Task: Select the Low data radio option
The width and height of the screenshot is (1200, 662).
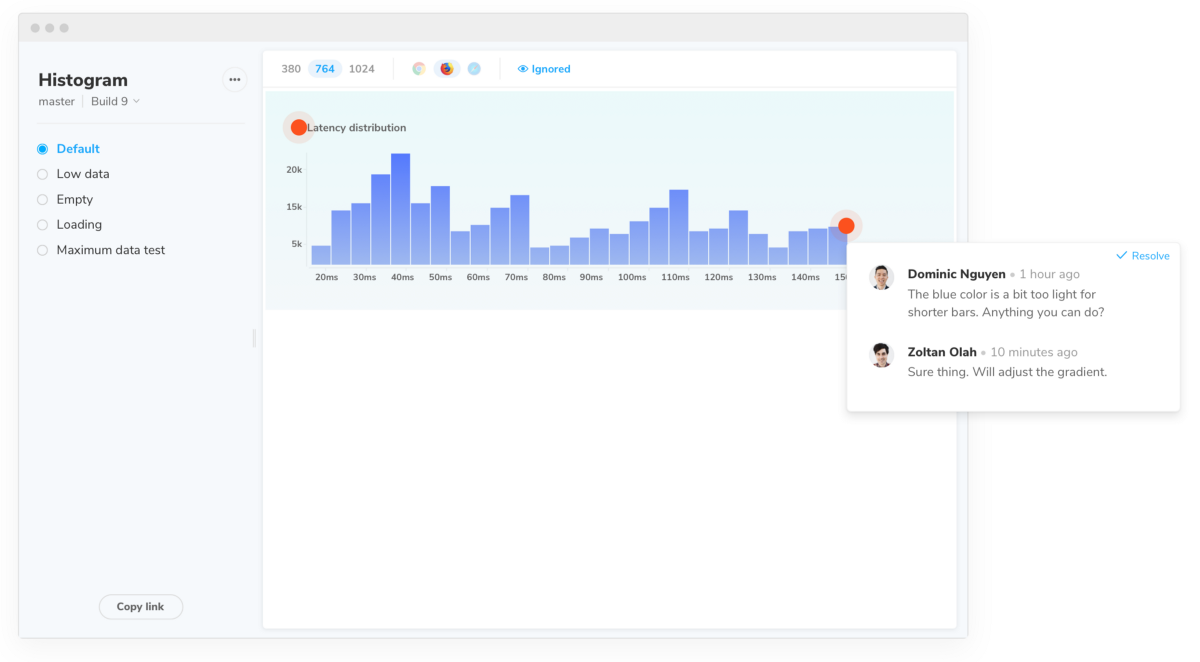Action: [43, 174]
